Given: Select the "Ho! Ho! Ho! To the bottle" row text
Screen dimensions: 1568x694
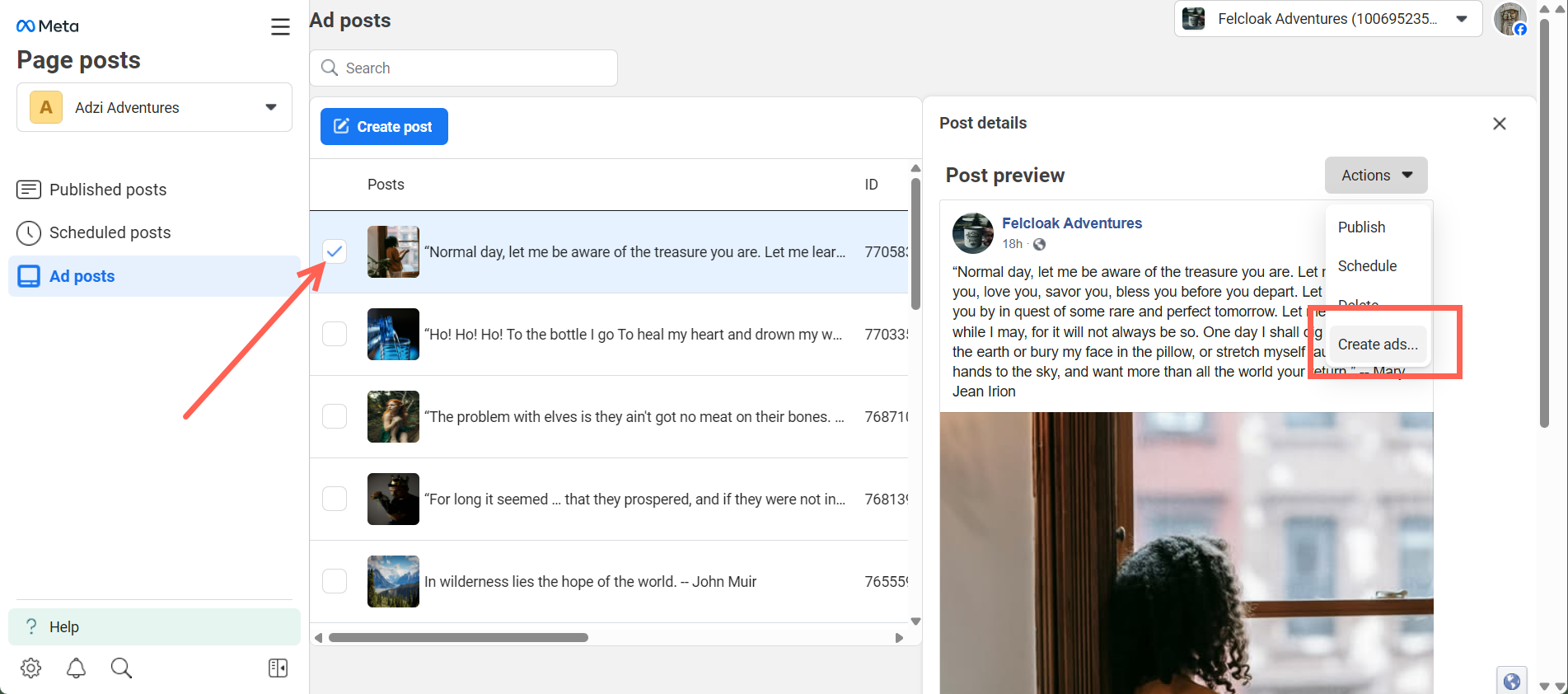Looking at the screenshot, I should 634,335.
